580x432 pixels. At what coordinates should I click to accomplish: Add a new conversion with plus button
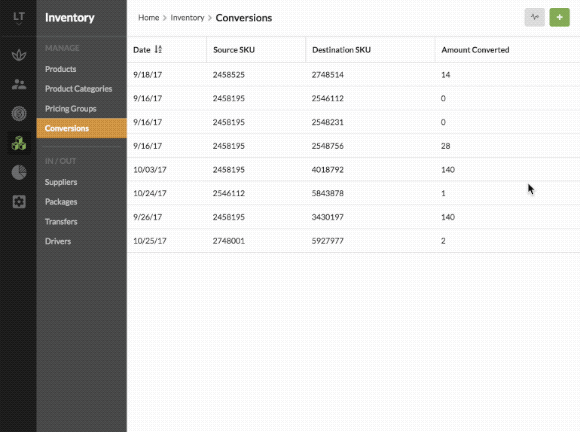coord(559,17)
